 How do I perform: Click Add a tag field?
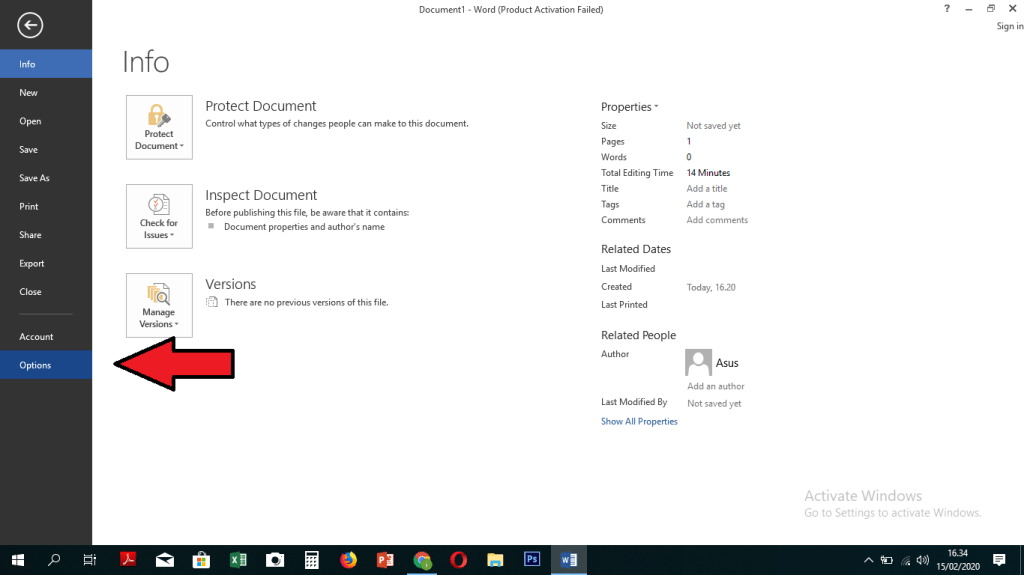point(705,205)
